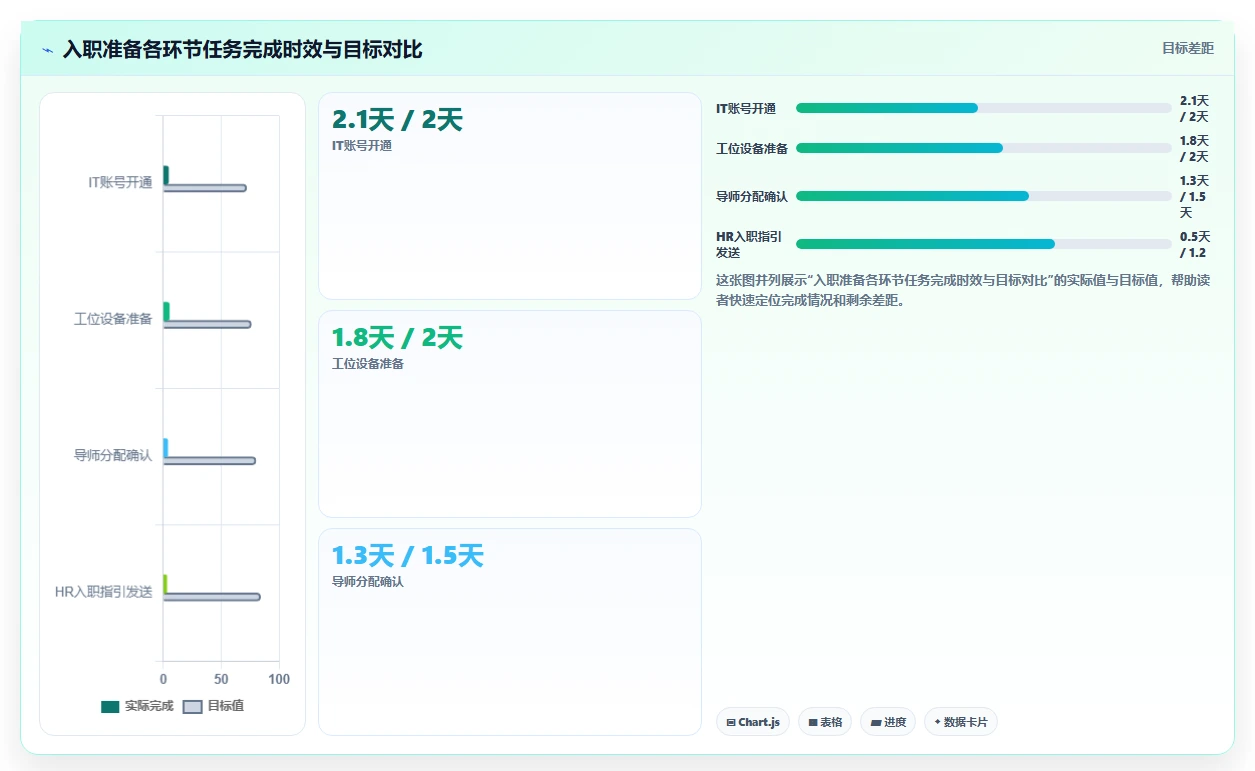Open the 1.8天 / 2天 data card

tap(510, 414)
